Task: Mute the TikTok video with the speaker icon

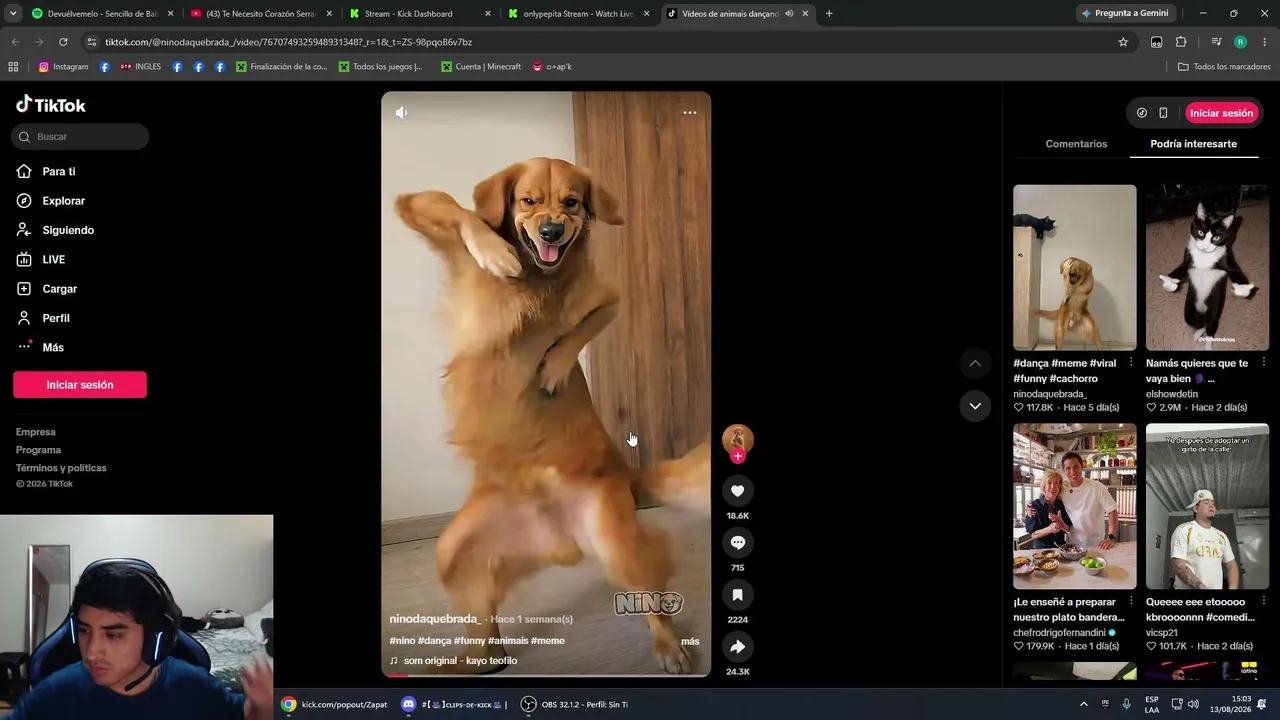Action: pos(401,113)
